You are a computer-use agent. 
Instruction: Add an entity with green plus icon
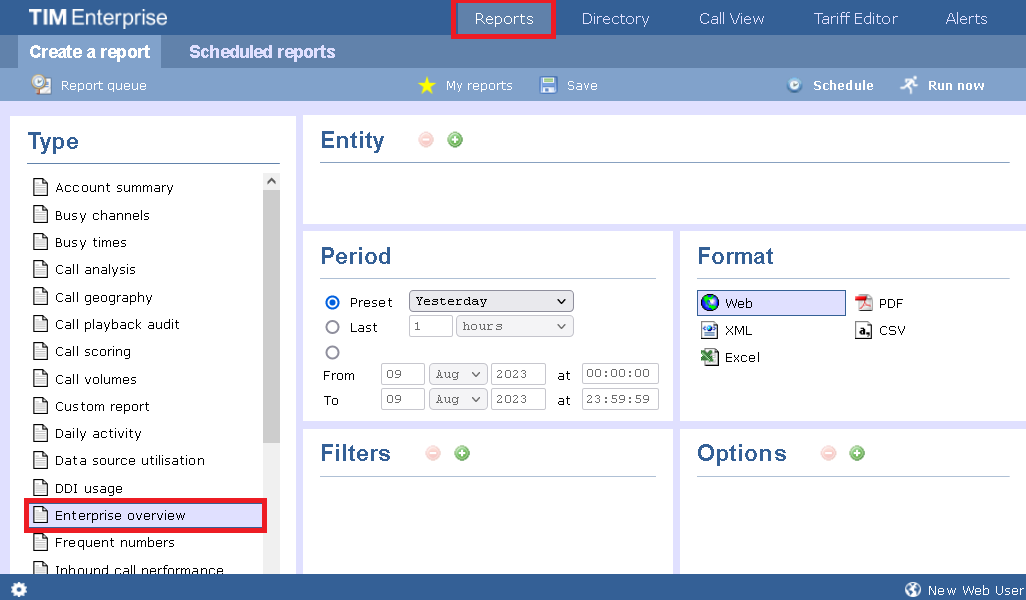(x=455, y=140)
